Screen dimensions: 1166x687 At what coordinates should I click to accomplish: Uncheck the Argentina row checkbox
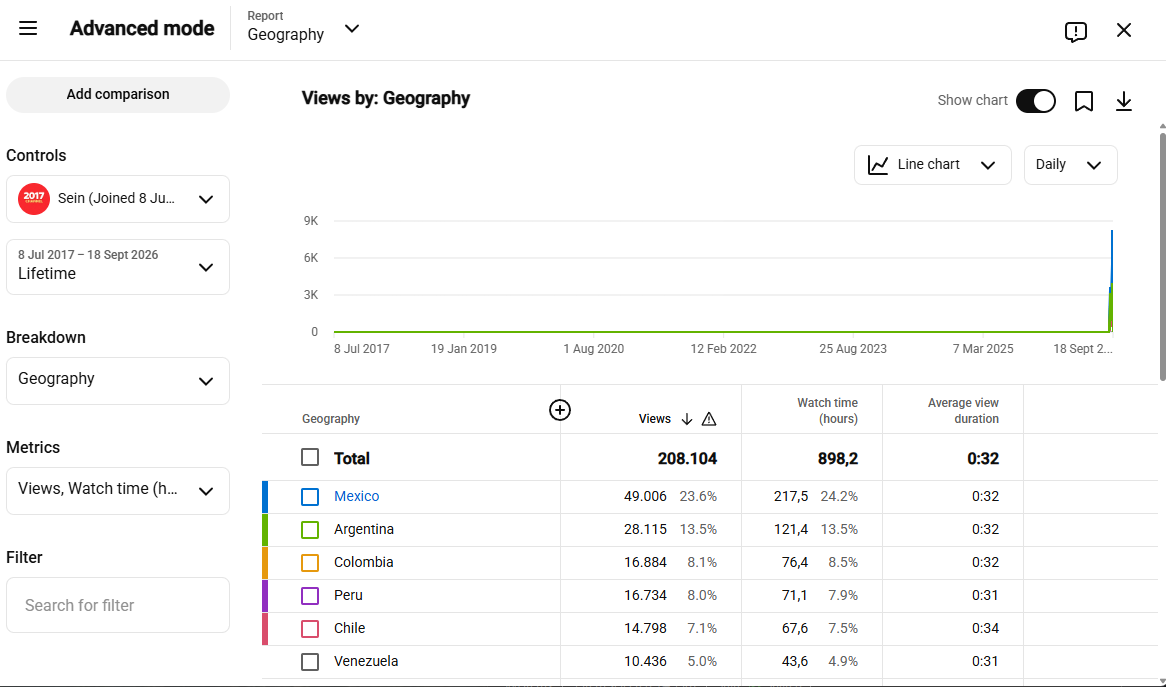(x=310, y=529)
